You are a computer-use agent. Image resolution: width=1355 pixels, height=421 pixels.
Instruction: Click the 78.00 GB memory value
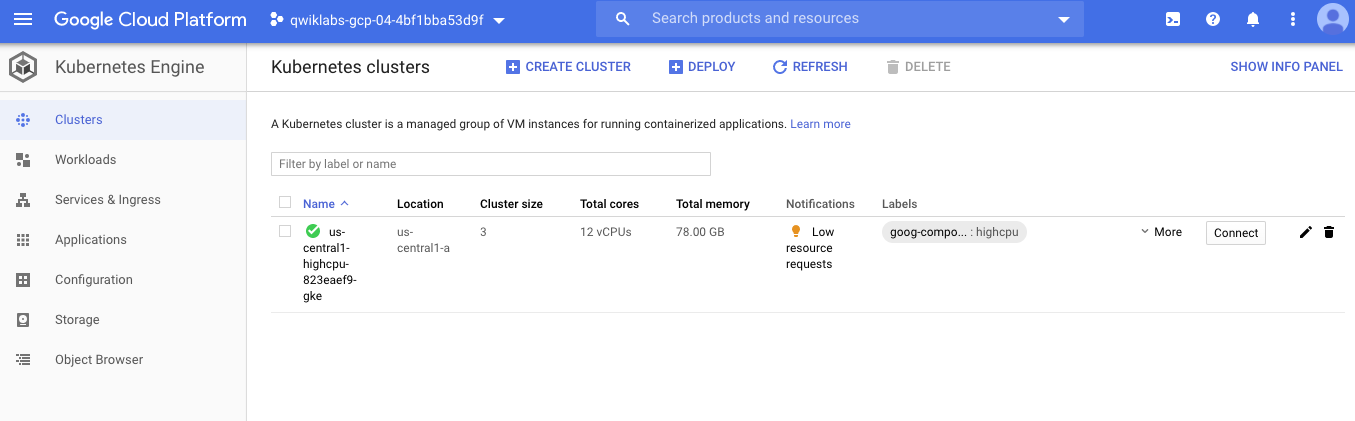[700, 232]
